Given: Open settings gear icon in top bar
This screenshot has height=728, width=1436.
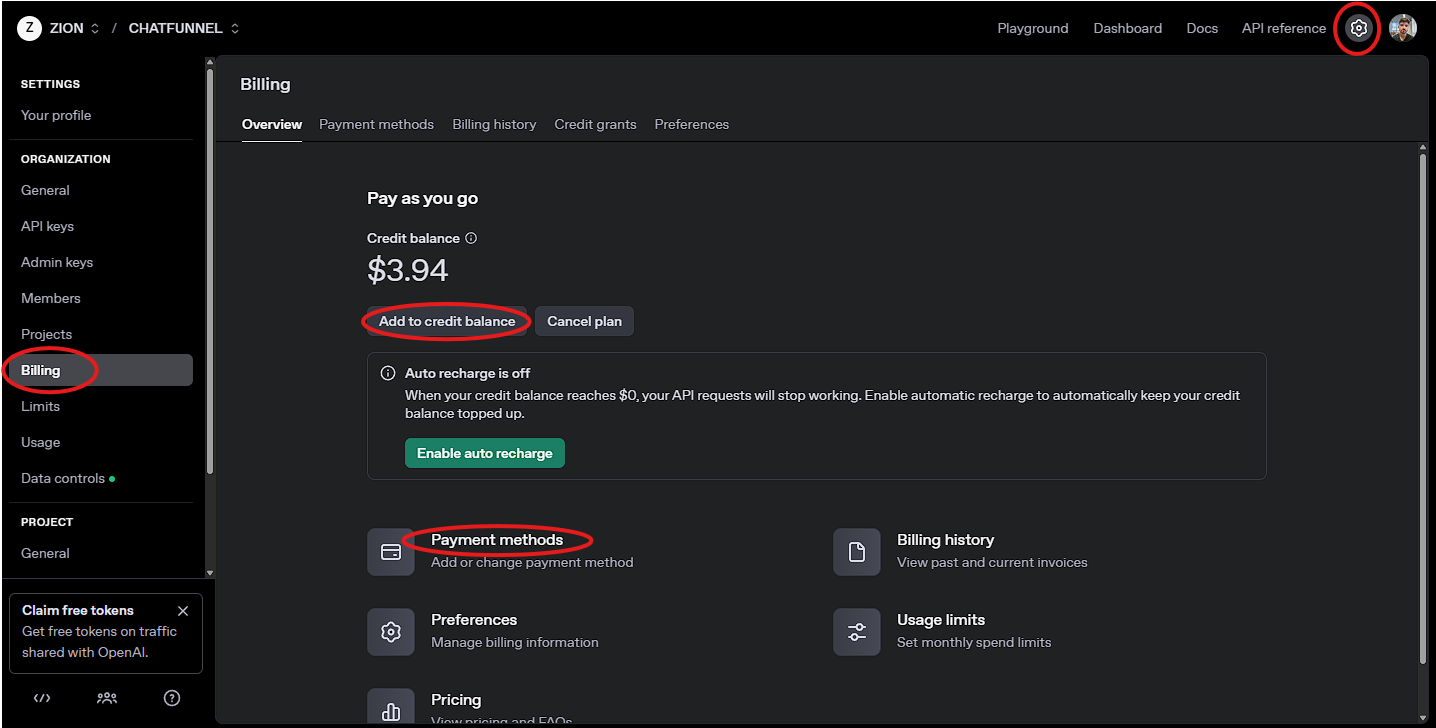Looking at the screenshot, I should click(x=1358, y=28).
